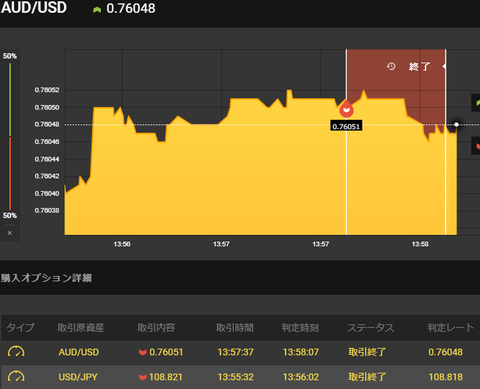Click the top 50% sentiment label
This screenshot has height=389, width=480.
tap(10, 56)
